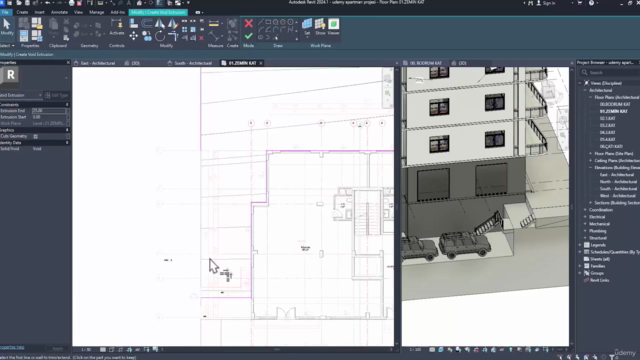Screen dimensions: 640x360
Task: Click the 1:50 view scale in the status bar
Action: pyautogui.click(x=86, y=350)
